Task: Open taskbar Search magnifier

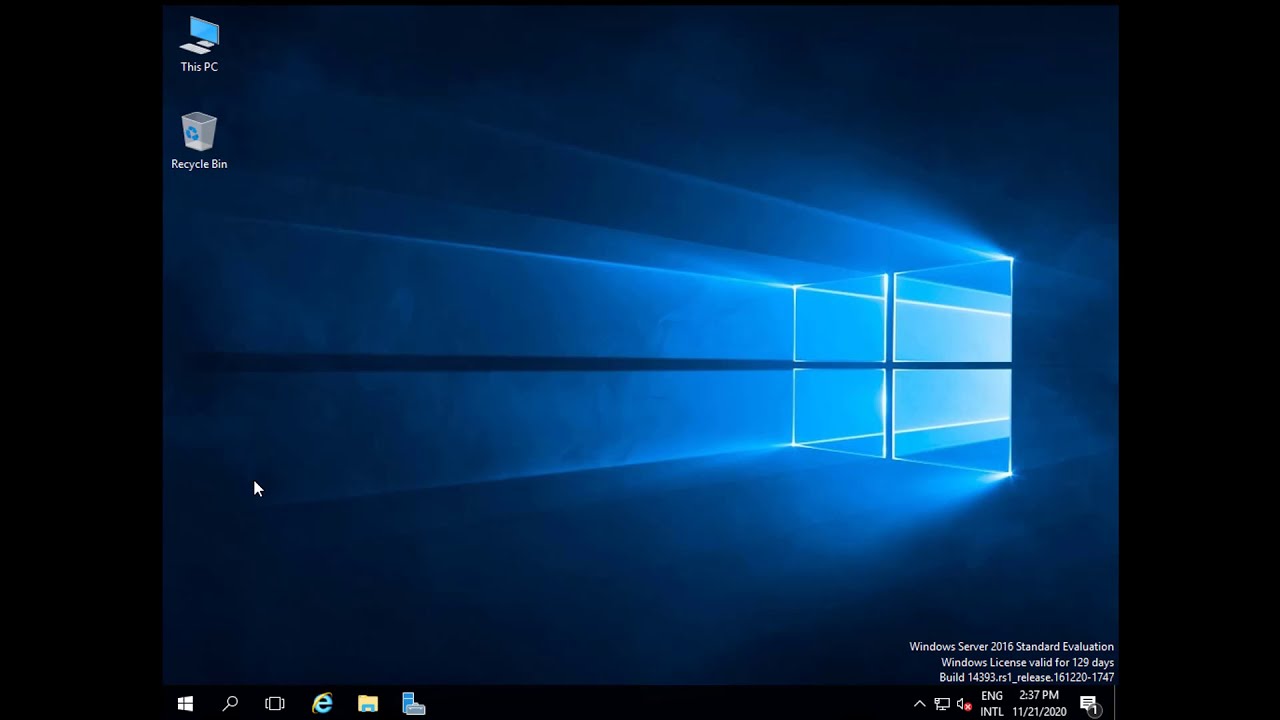Action: (x=230, y=704)
